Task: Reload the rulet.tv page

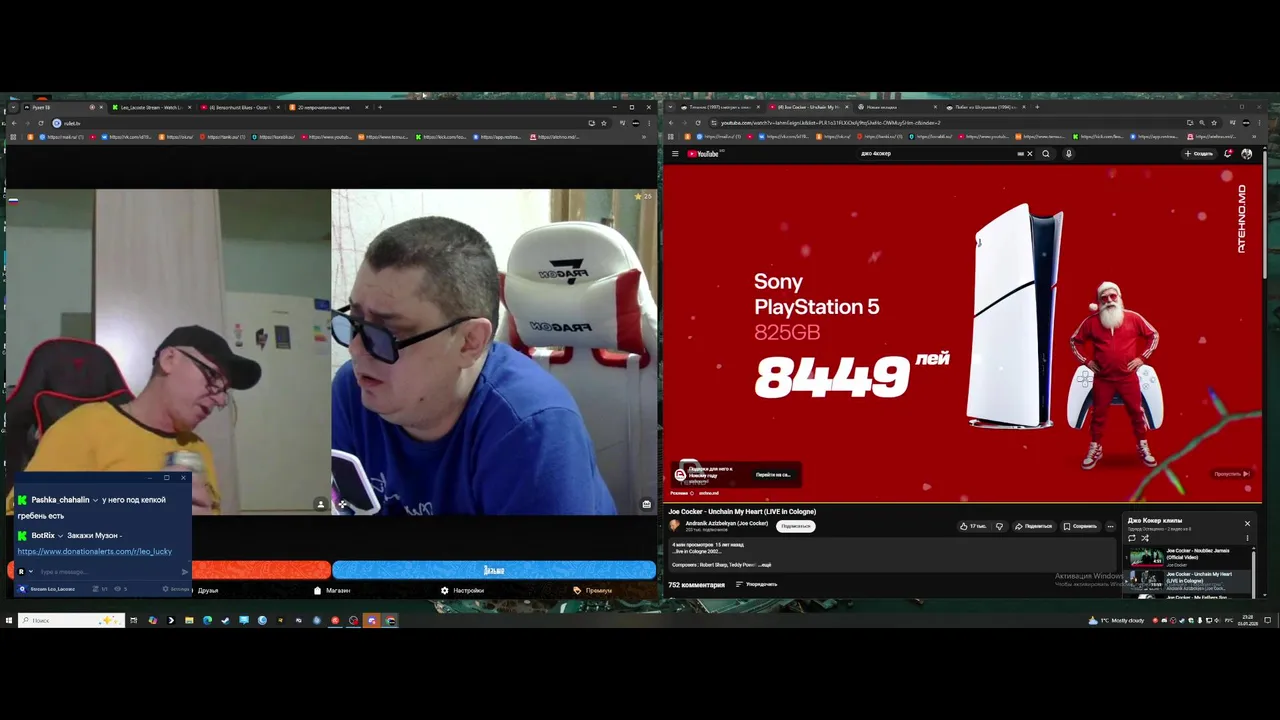Action: [x=41, y=123]
